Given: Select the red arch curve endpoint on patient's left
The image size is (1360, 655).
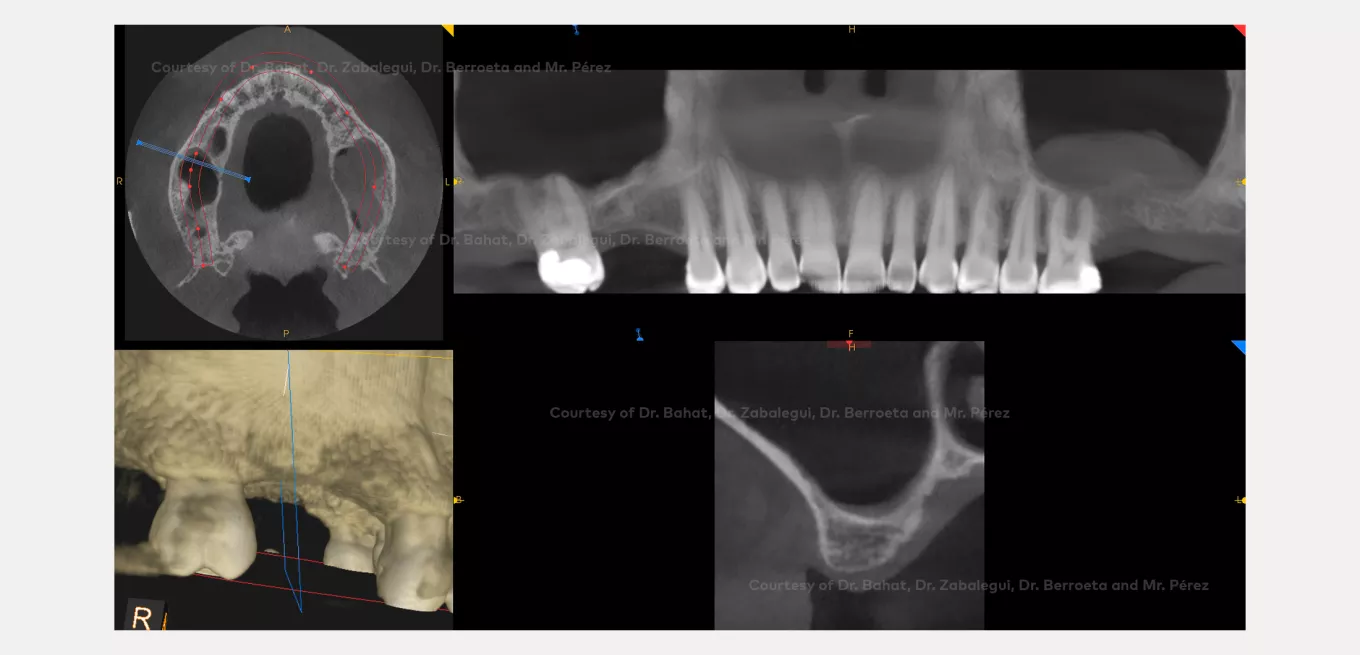Looking at the screenshot, I should click(344, 268).
